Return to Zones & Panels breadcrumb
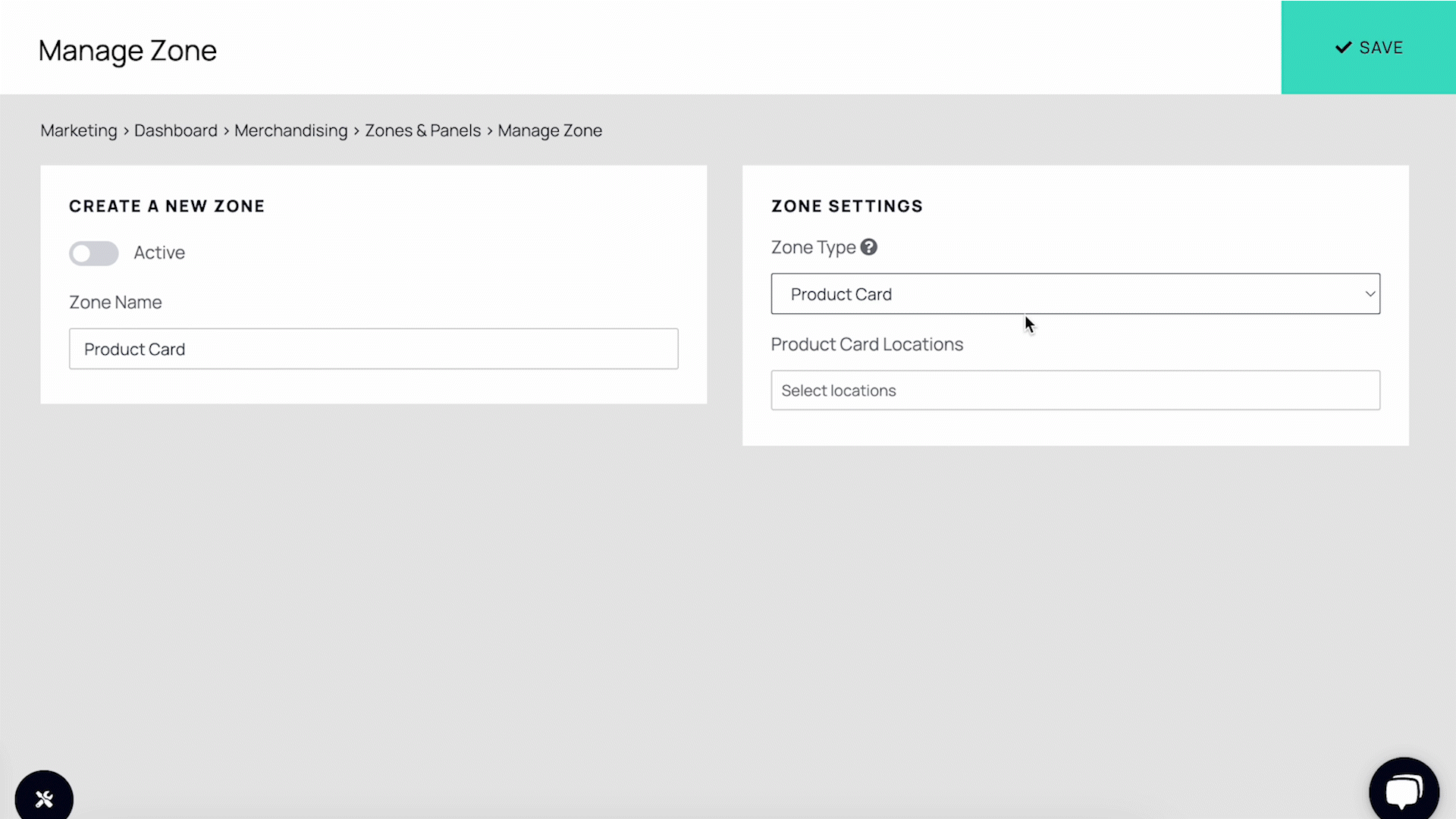This screenshot has width=1456, height=819. (x=422, y=130)
